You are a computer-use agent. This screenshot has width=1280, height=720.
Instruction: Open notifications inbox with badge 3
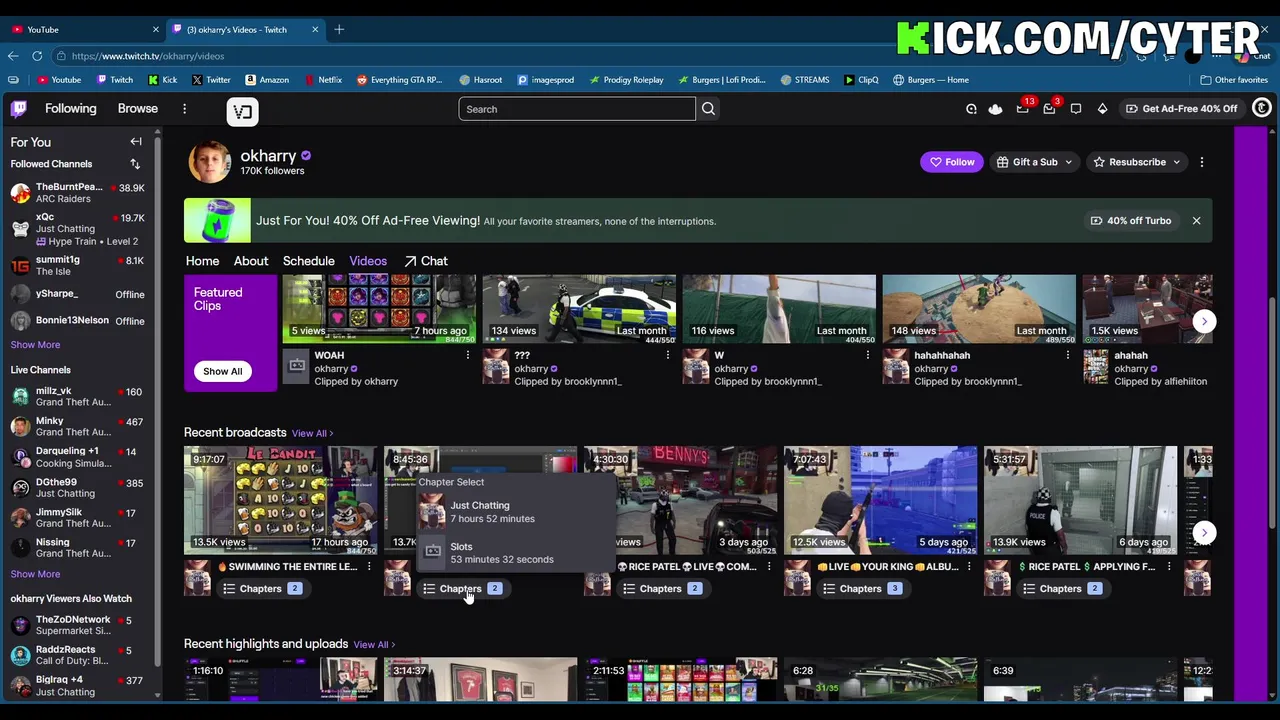[1049, 109]
